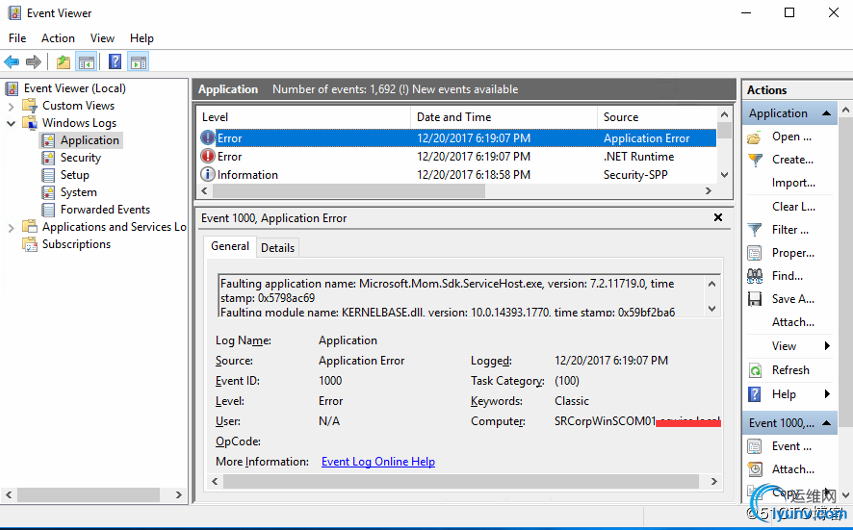
Task: Sort events by Date and Time column
Action: (x=503, y=117)
